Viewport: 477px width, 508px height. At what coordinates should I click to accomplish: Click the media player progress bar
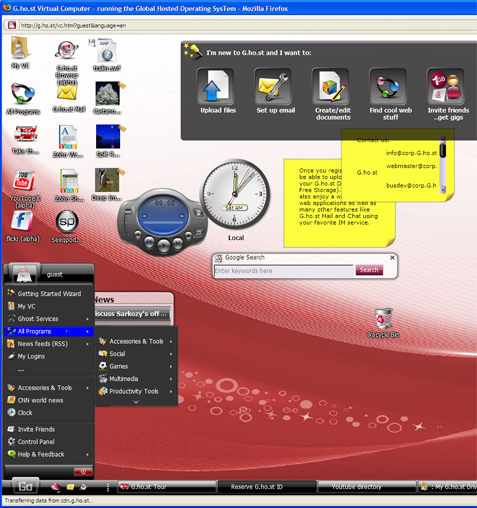163,223
